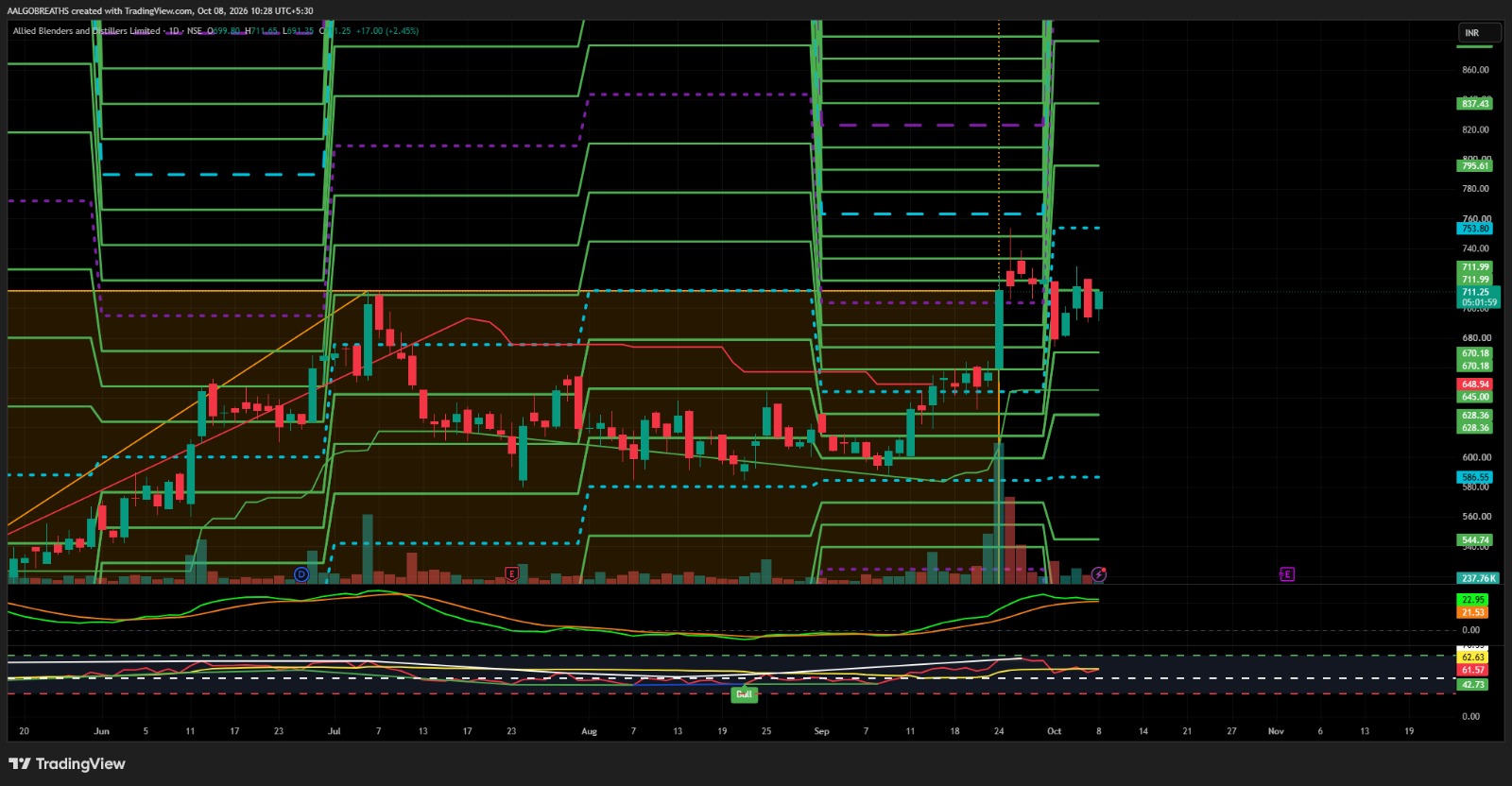Click the 860.00 price scale tick

click(1475, 70)
